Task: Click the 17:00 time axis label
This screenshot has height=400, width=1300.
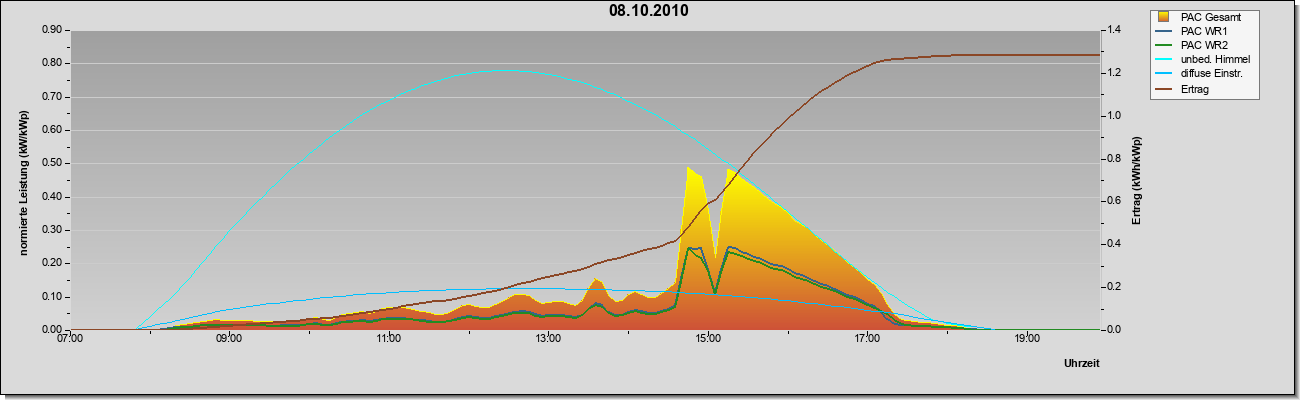Action: point(868,339)
